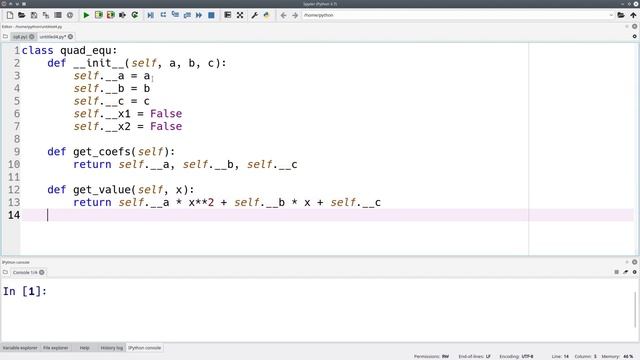Click the clear console pen icon

625,272
